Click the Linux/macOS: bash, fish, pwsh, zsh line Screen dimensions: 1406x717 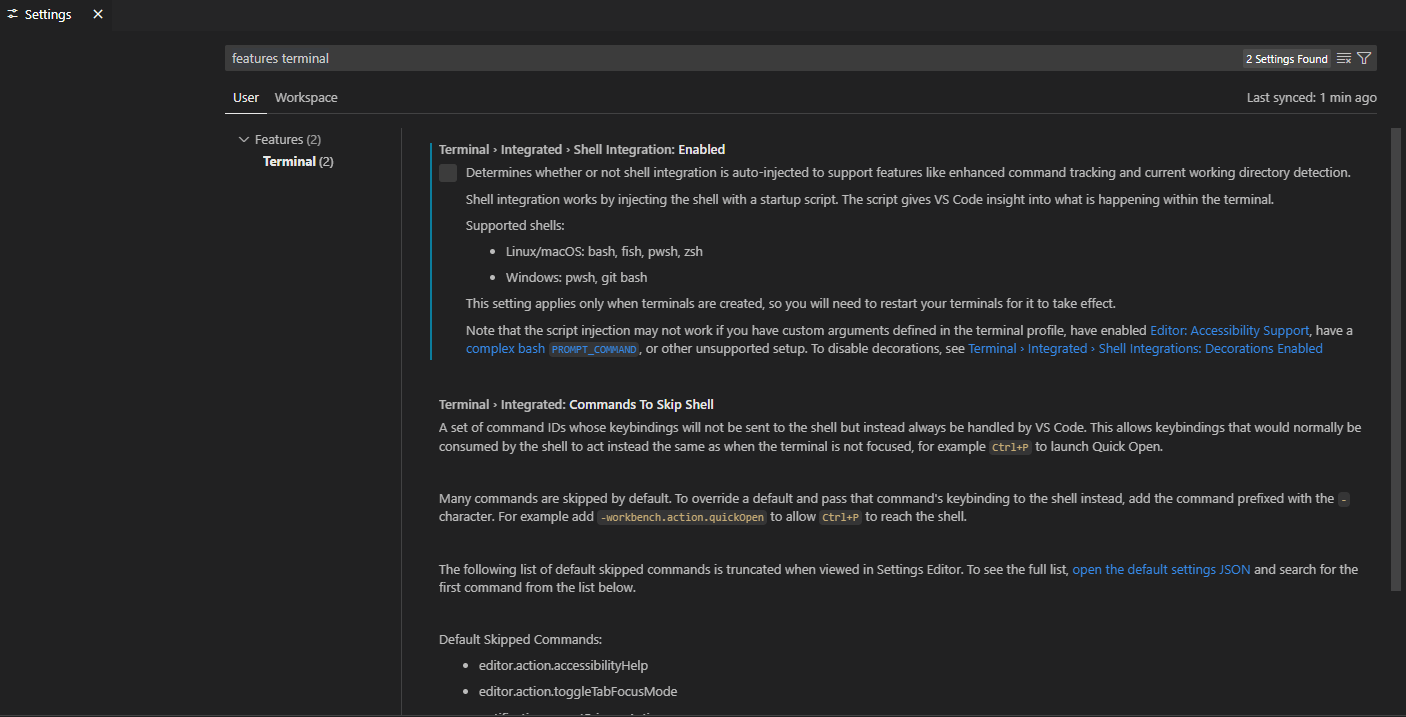604,252
